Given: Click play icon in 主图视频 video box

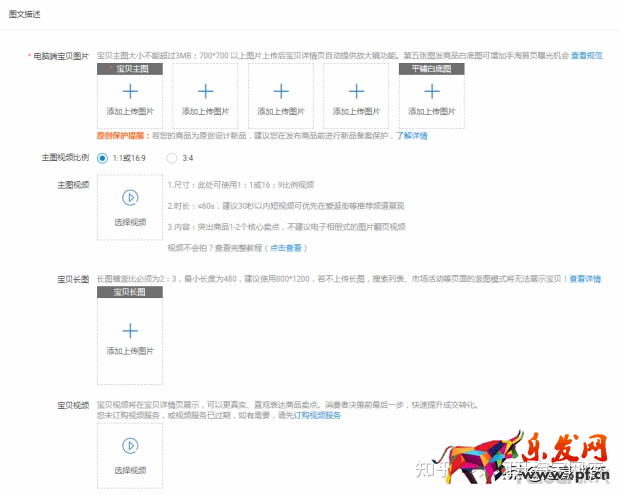Looking at the screenshot, I should [x=130, y=198].
